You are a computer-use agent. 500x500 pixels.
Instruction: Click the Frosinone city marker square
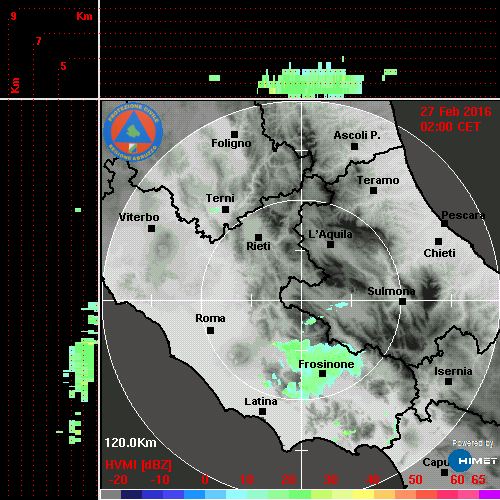click(322, 374)
